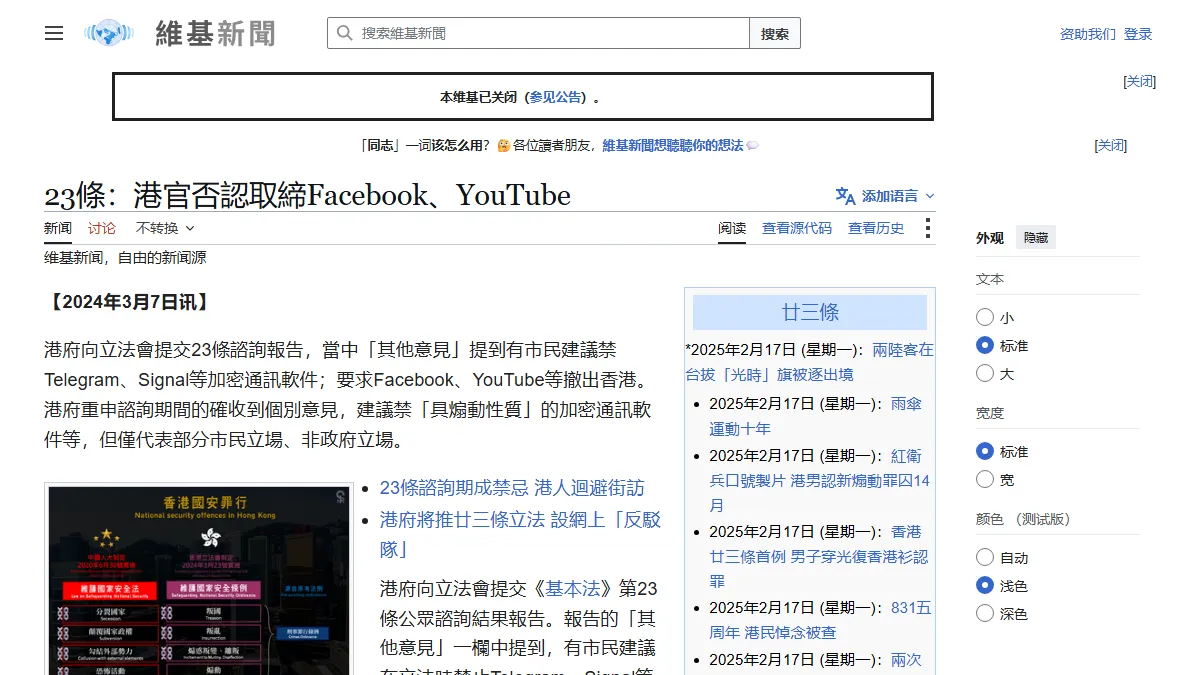Open 港府將推廿三條立法 設網上「反駁隊」 link
This screenshot has height=675, width=1200.
pyautogui.click(x=520, y=535)
